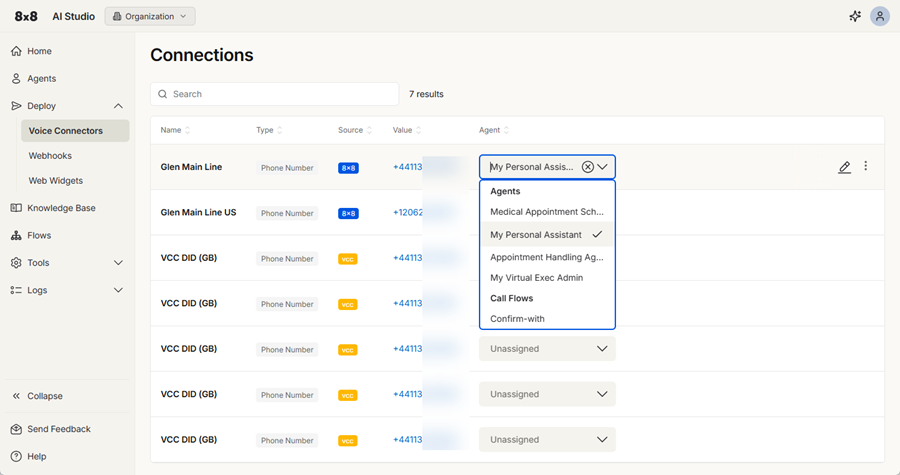Open Knowledge Base in sidebar
The width and height of the screenshot is (900, 475).
tap(61, 208)
